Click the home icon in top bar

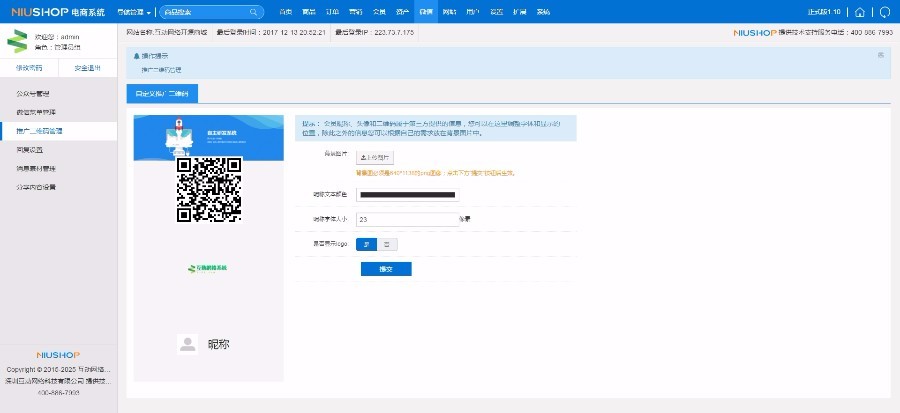point(859,12)
